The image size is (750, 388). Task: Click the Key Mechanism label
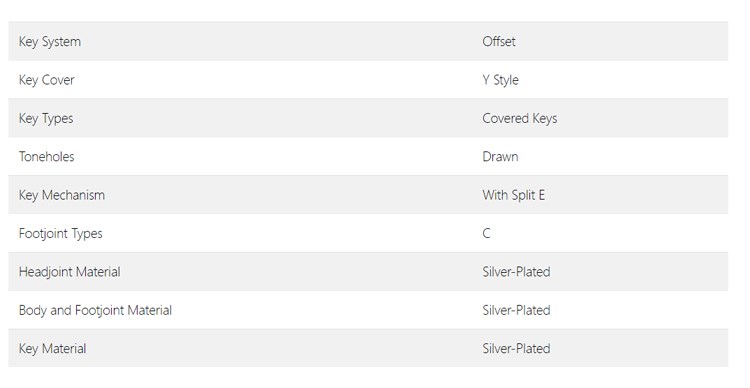coord(62,195)
